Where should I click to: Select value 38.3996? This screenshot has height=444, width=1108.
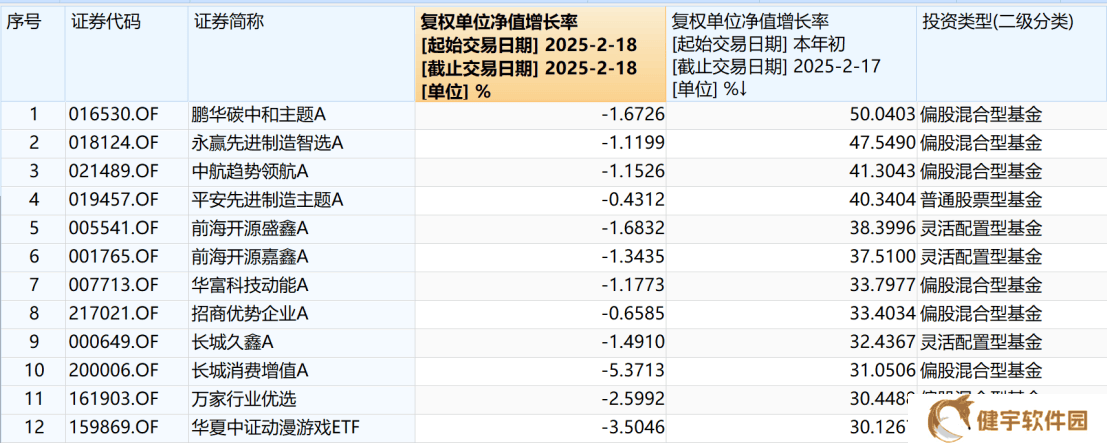[884, 228]
